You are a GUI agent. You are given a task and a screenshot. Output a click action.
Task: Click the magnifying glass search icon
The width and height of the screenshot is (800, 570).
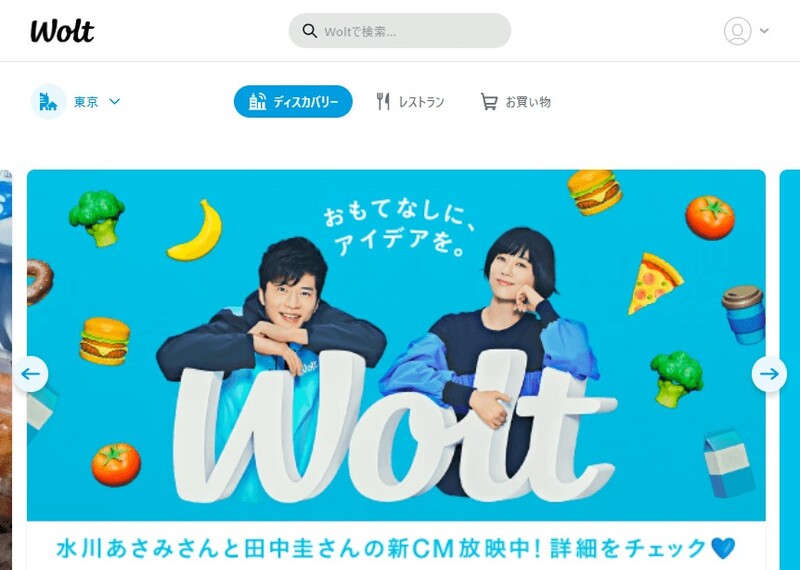(x=309, y=31)
